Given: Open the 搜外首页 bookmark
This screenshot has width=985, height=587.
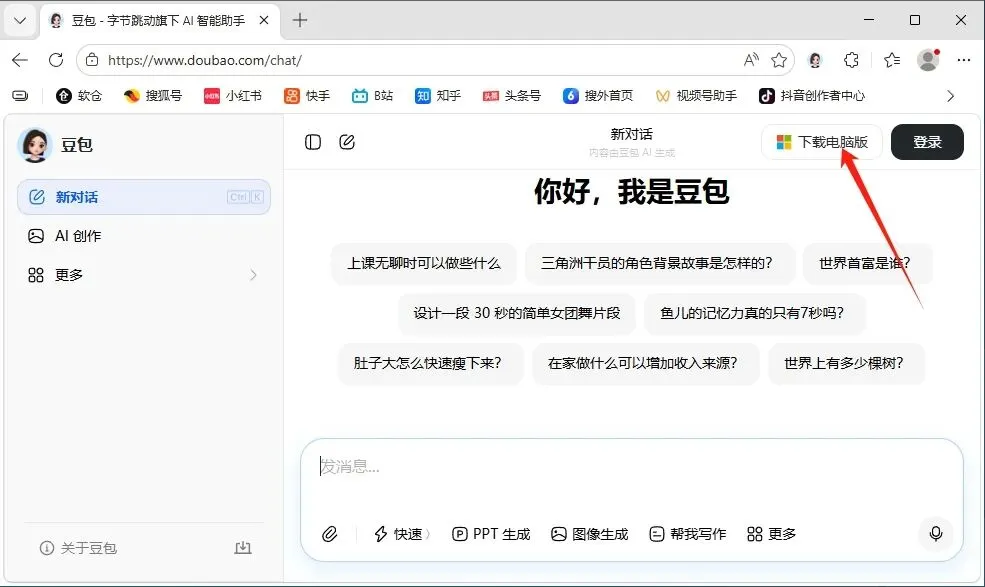Looking at the screenshot, I should [x=598, y=96].
